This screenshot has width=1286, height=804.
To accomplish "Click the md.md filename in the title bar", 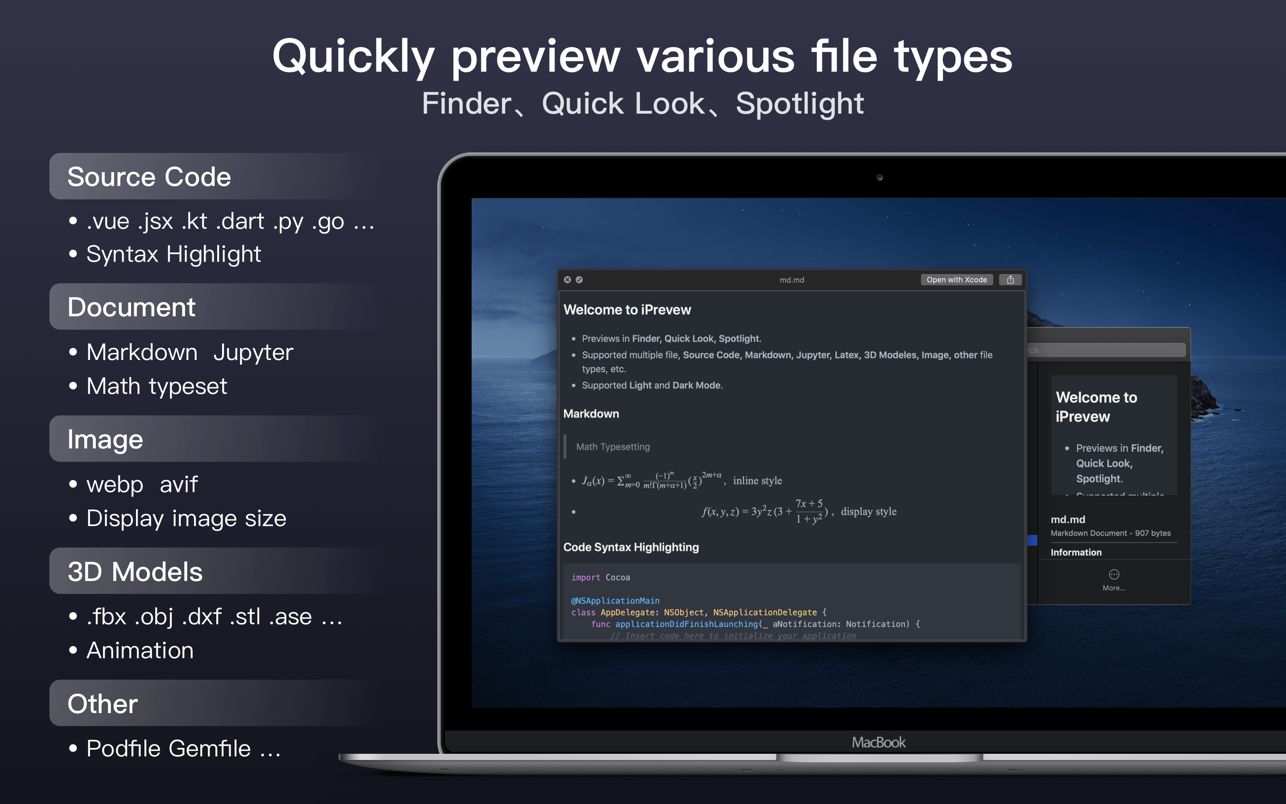I will (x=794, y=280).
